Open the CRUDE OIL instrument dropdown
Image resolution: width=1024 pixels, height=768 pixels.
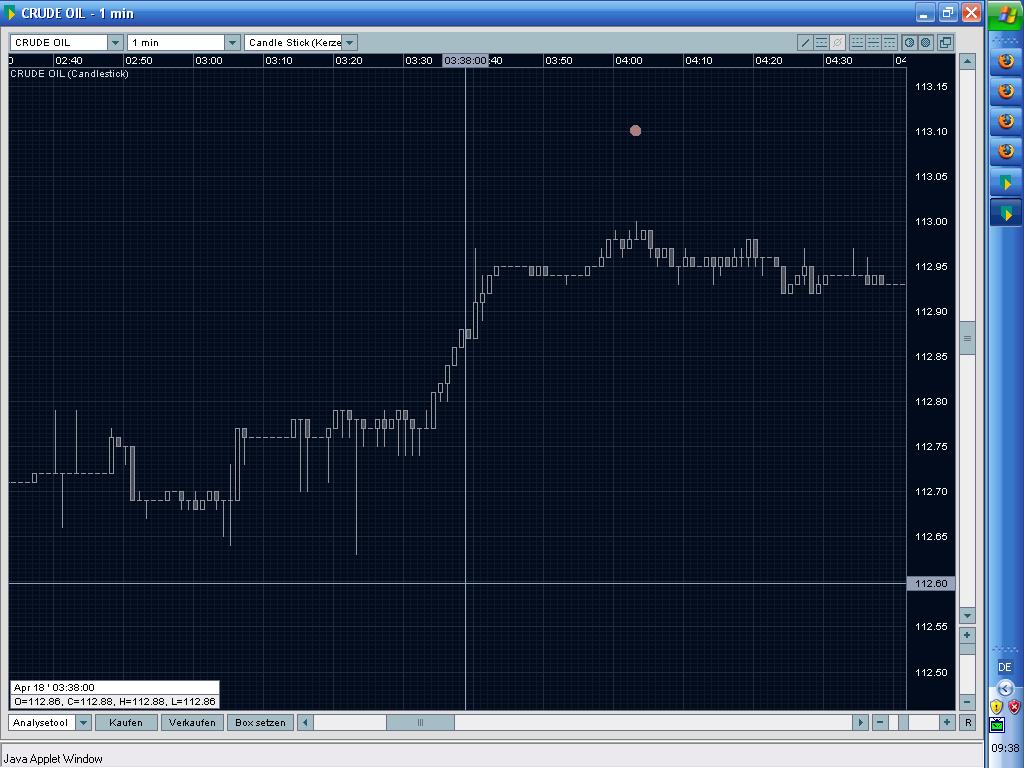pyautogui.click(x=115, y=43)
